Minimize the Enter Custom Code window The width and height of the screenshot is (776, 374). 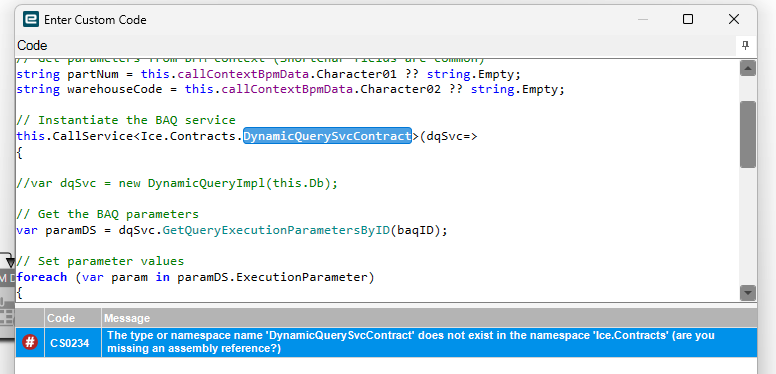[x=643, y=19]
